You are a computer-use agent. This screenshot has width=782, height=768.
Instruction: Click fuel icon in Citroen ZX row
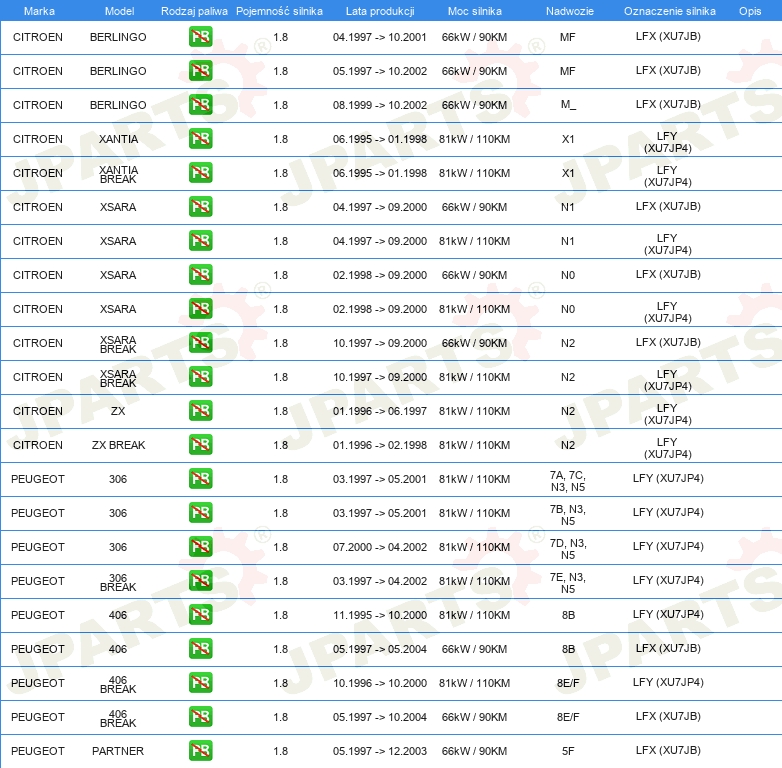tap(200, 410)
